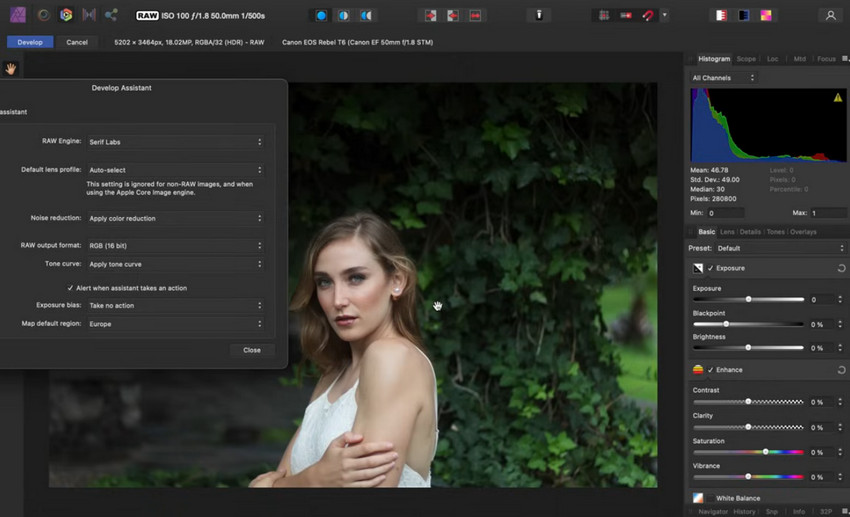
Task: Switch to the Lens tab
Action: coord(727,232)
